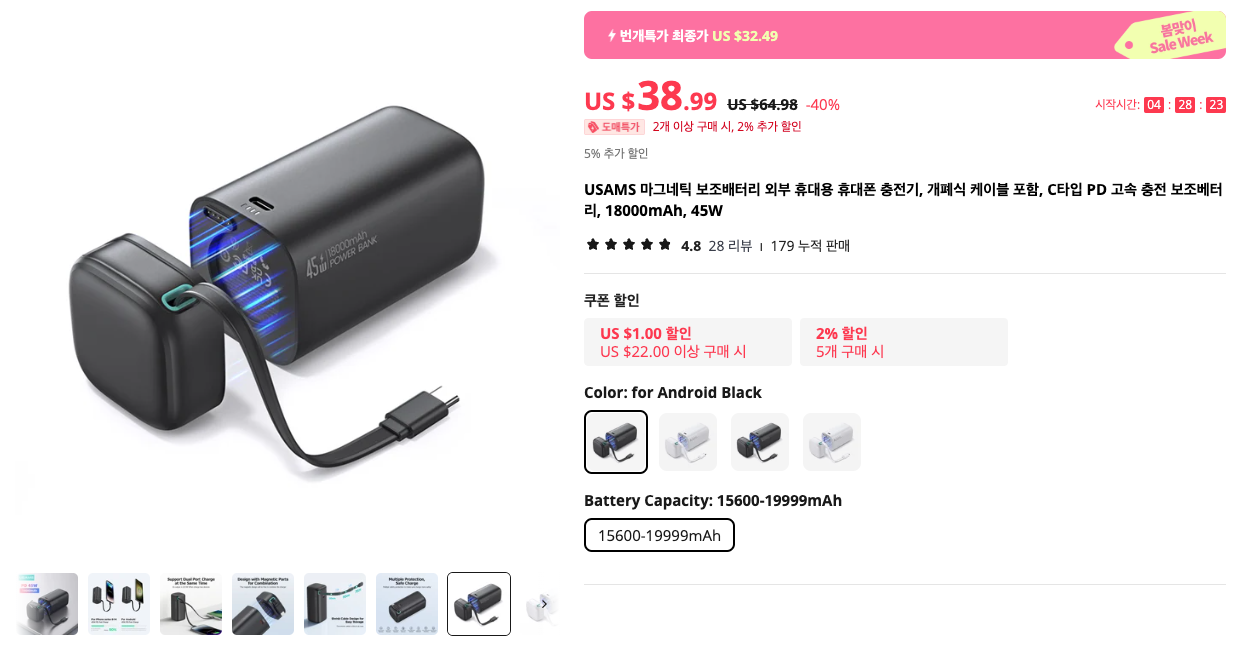The height and width of the screenshot is (654, 1241).
Task: Select the second white power bank color option
Action: point(688,442)
